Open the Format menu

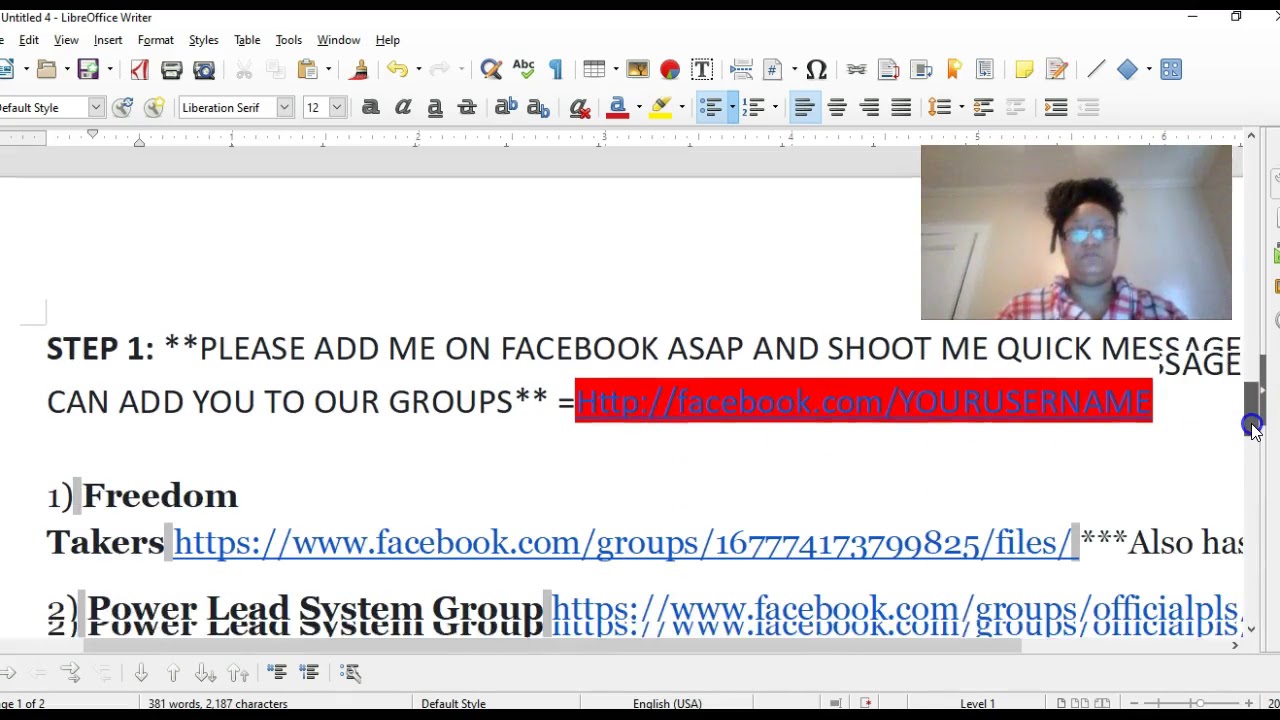click(x=156, y=40)
